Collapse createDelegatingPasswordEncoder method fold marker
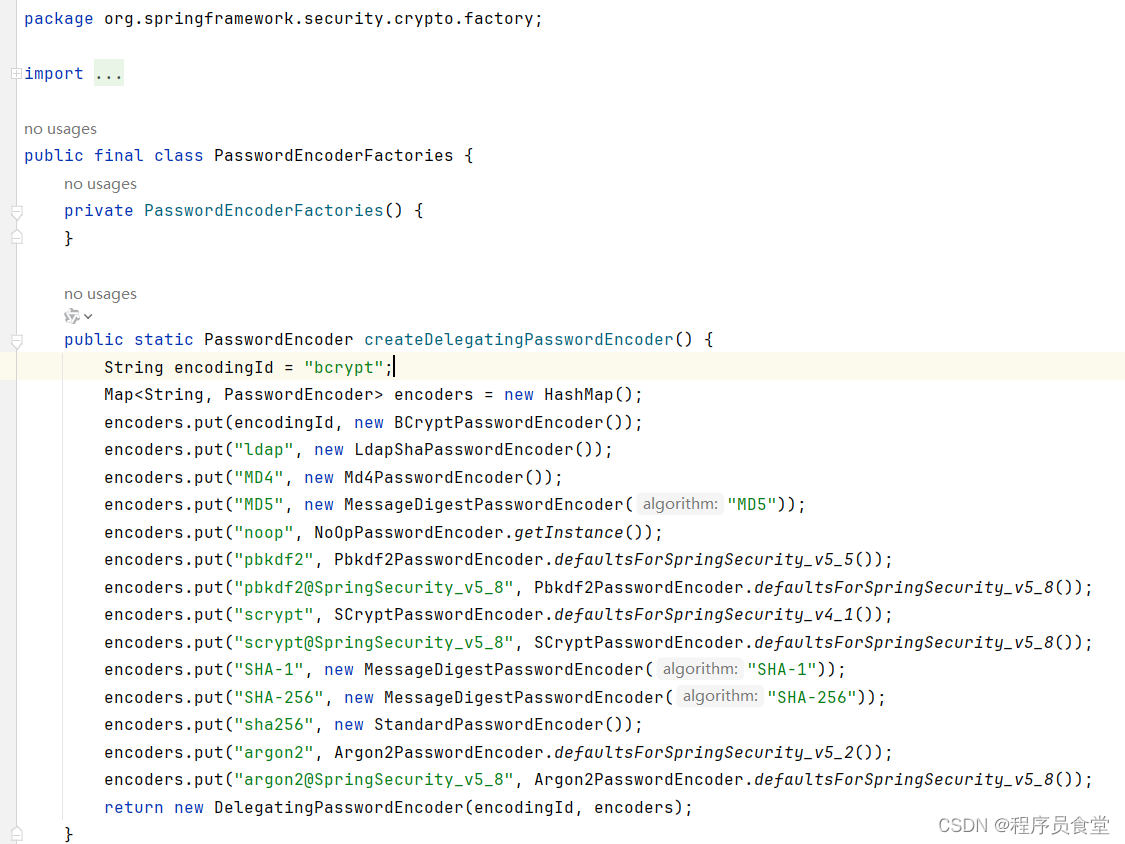 tap(17, 341)
